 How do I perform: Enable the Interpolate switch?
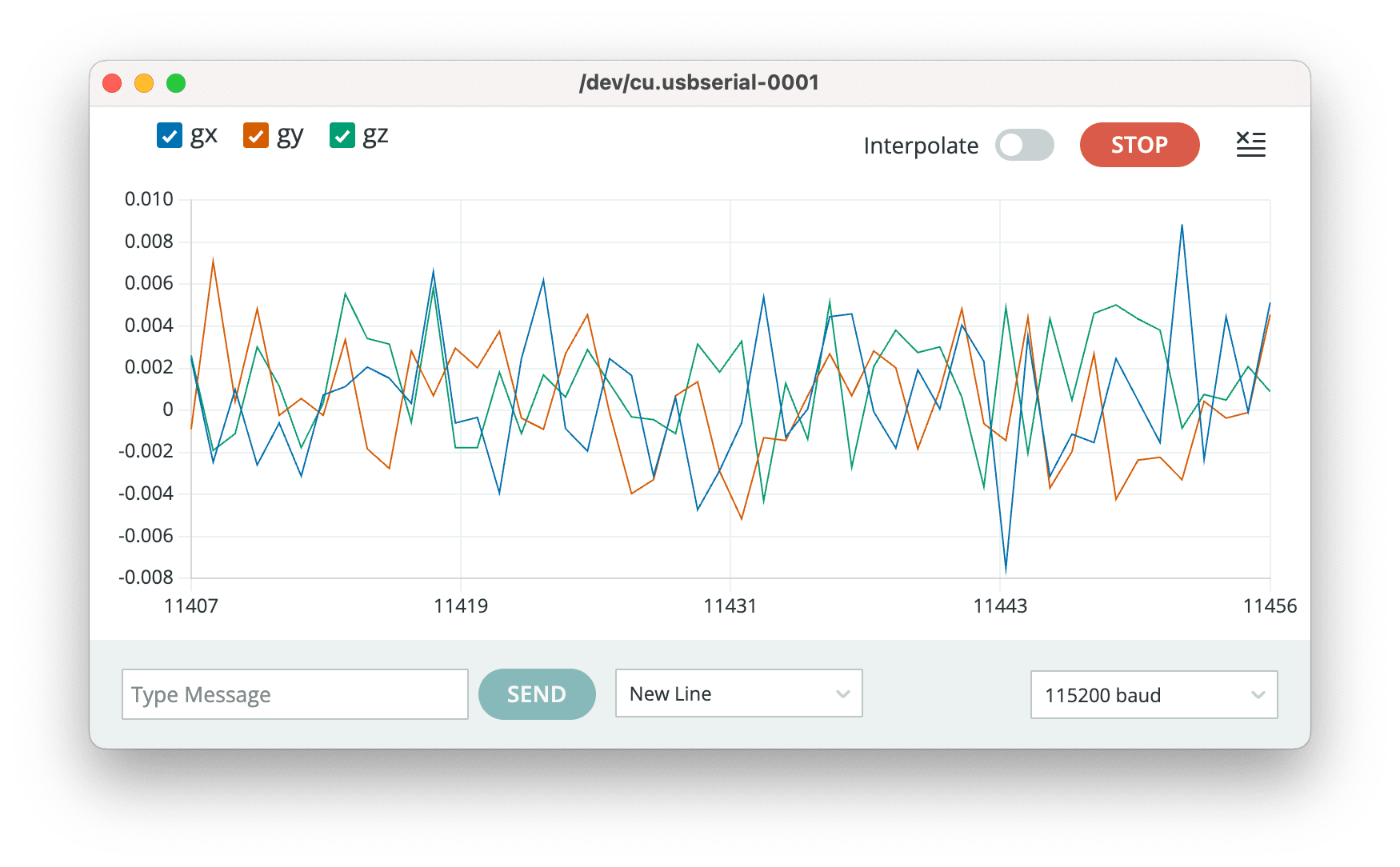[1024, 145]
